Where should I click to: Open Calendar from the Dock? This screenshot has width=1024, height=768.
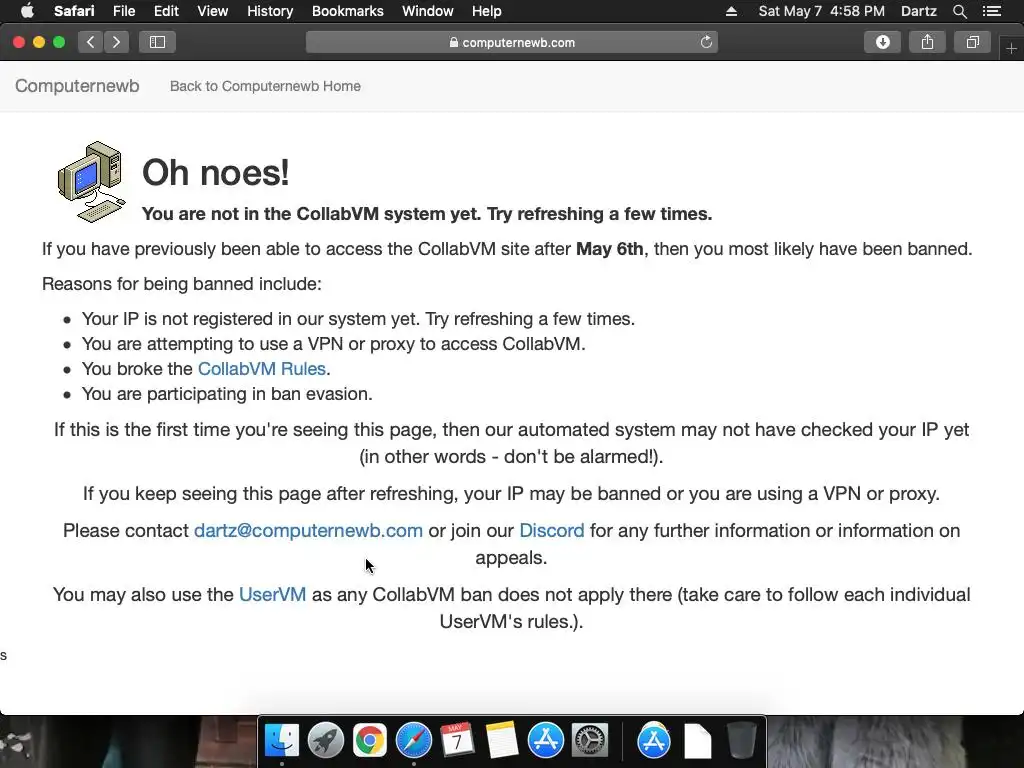click(x=457, y=741)
